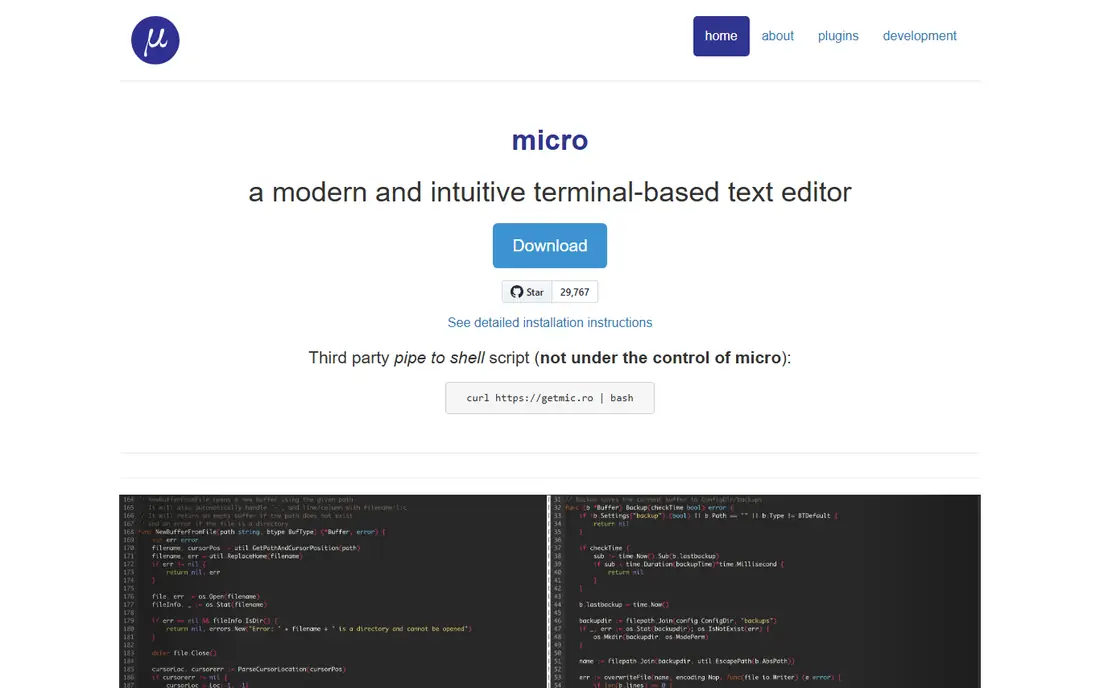Open the 29,767 stargazers count
Viewport: 1100px width, 688px height.
[x=575, y=292]
